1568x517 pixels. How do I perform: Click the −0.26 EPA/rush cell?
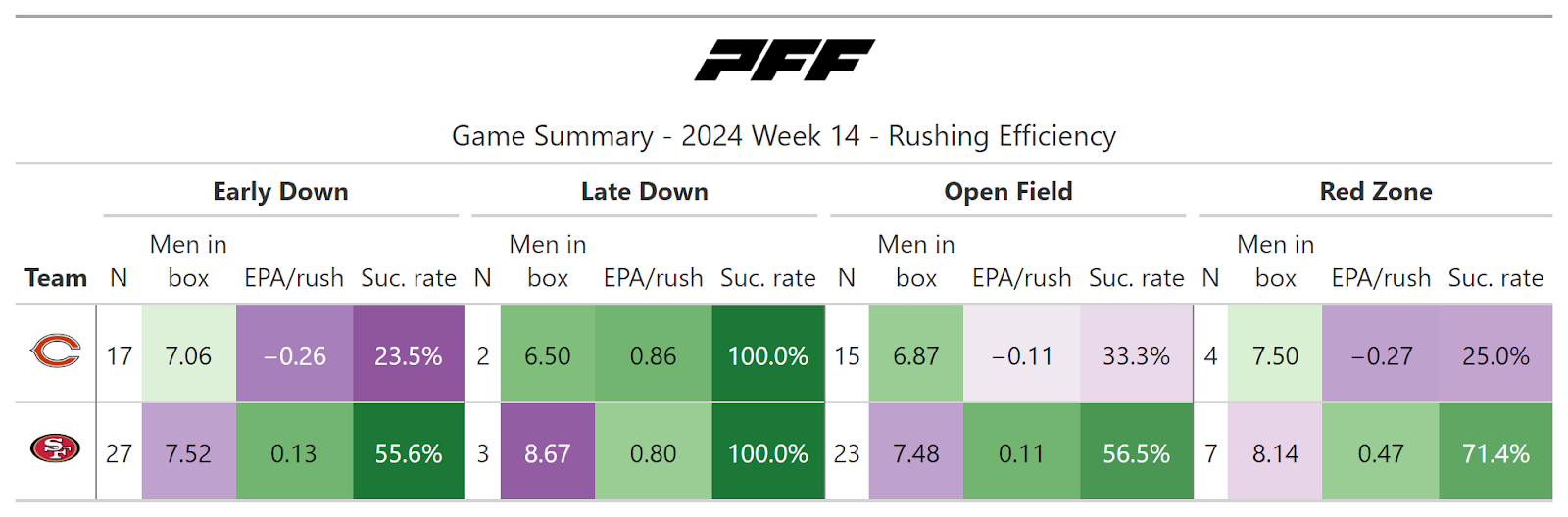click(294, 355)
